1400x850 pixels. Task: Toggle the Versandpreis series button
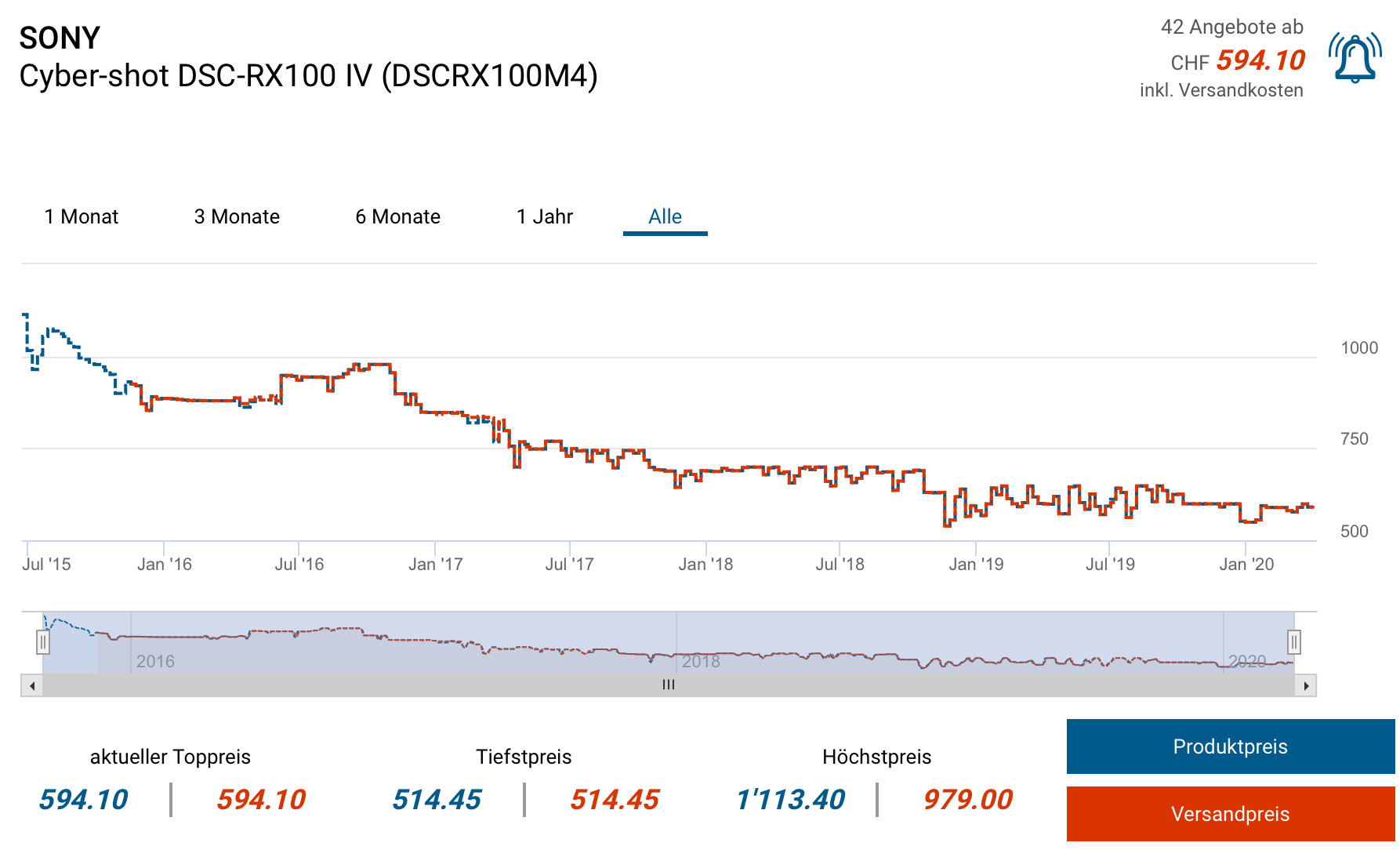(x=1230, y=814)
